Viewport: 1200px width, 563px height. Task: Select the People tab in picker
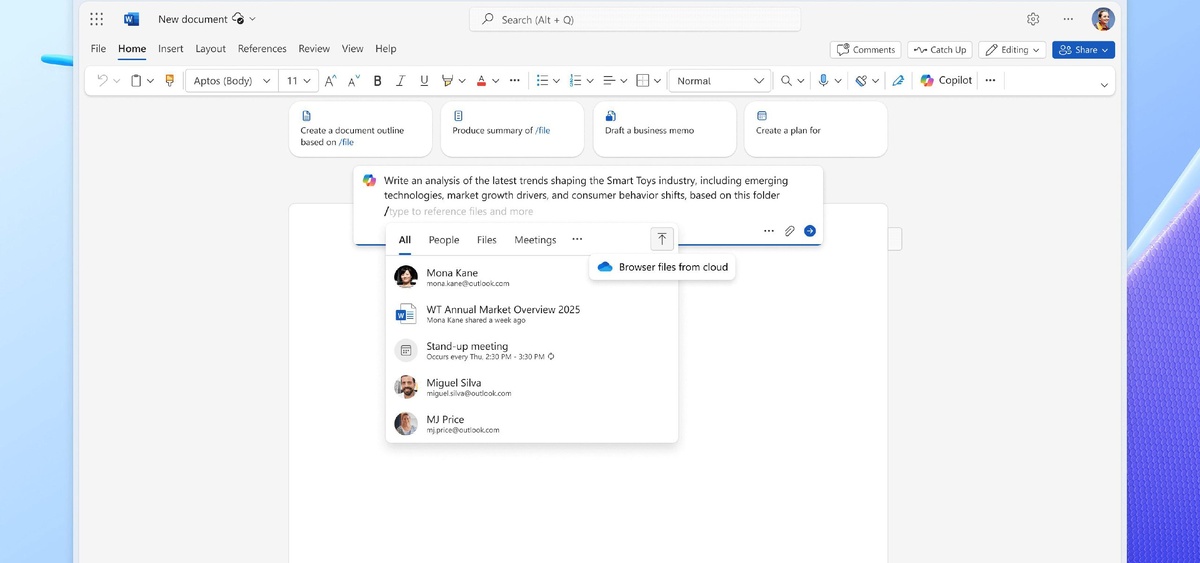coord(444,240)
